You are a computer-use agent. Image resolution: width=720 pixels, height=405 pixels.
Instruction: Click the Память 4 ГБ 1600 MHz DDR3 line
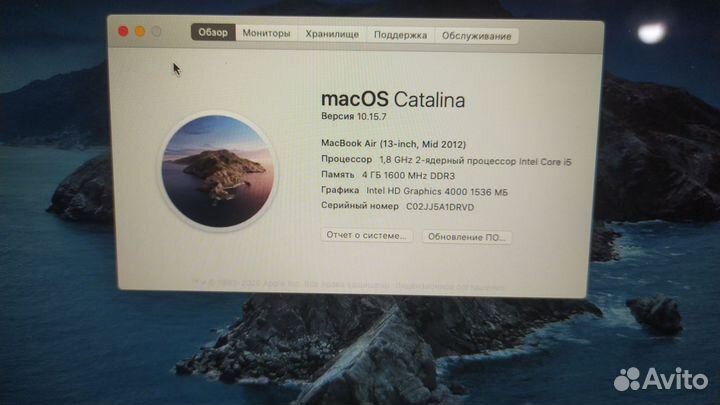point(388,175)
